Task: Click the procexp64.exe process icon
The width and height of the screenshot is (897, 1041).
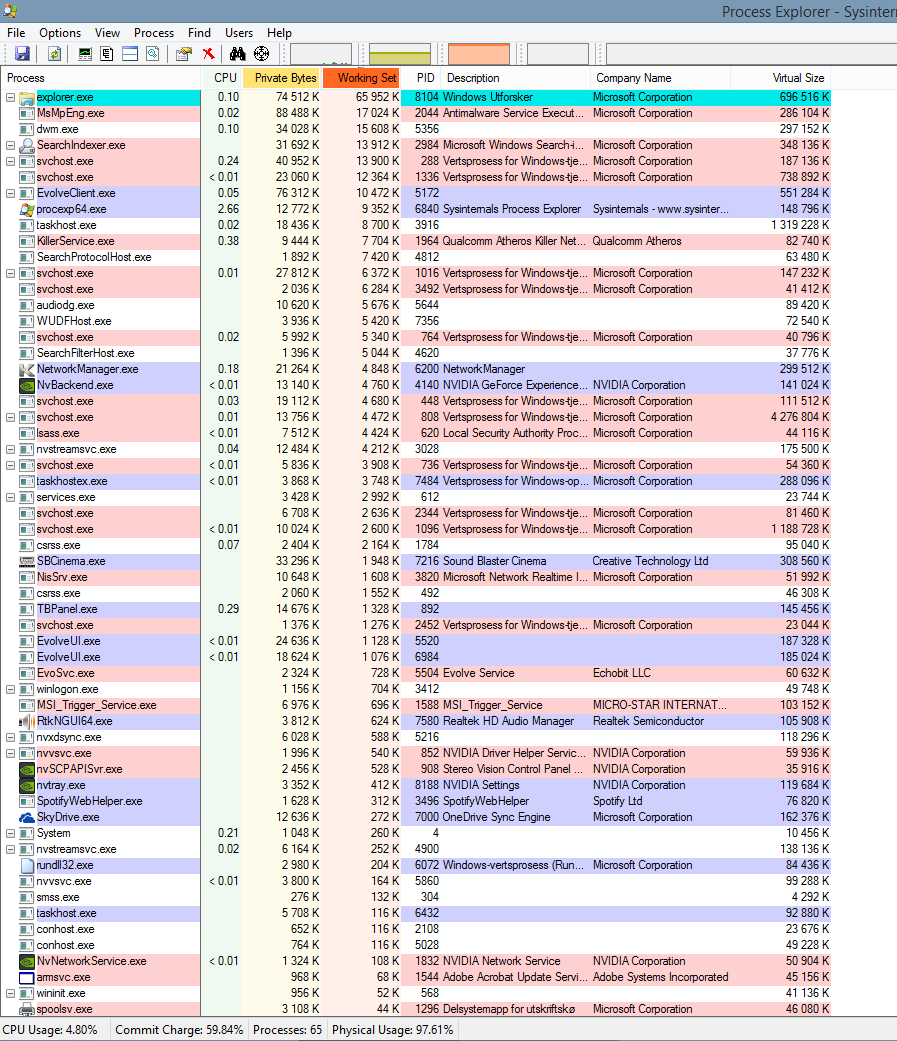Action: tap(27, 209)
